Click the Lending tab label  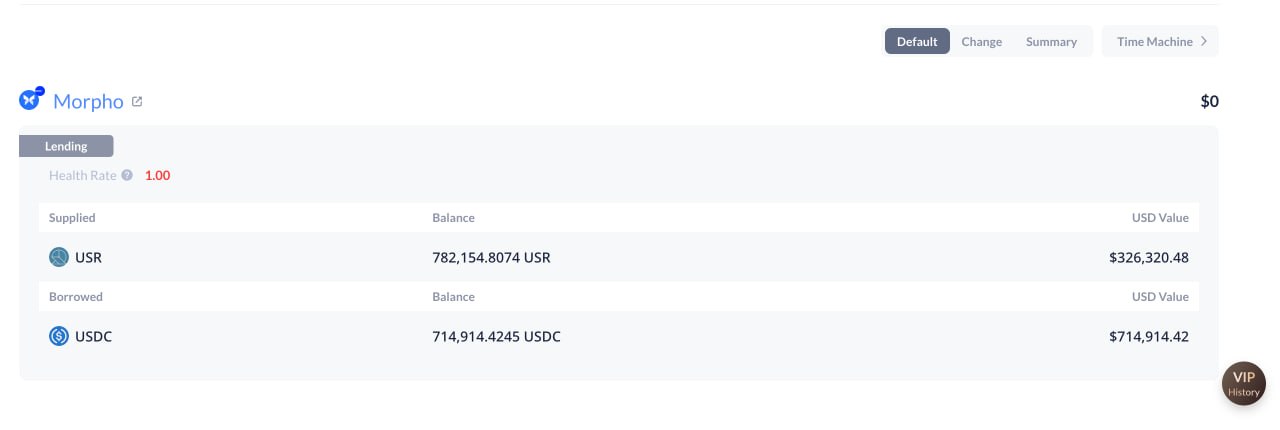coord(66,146)
